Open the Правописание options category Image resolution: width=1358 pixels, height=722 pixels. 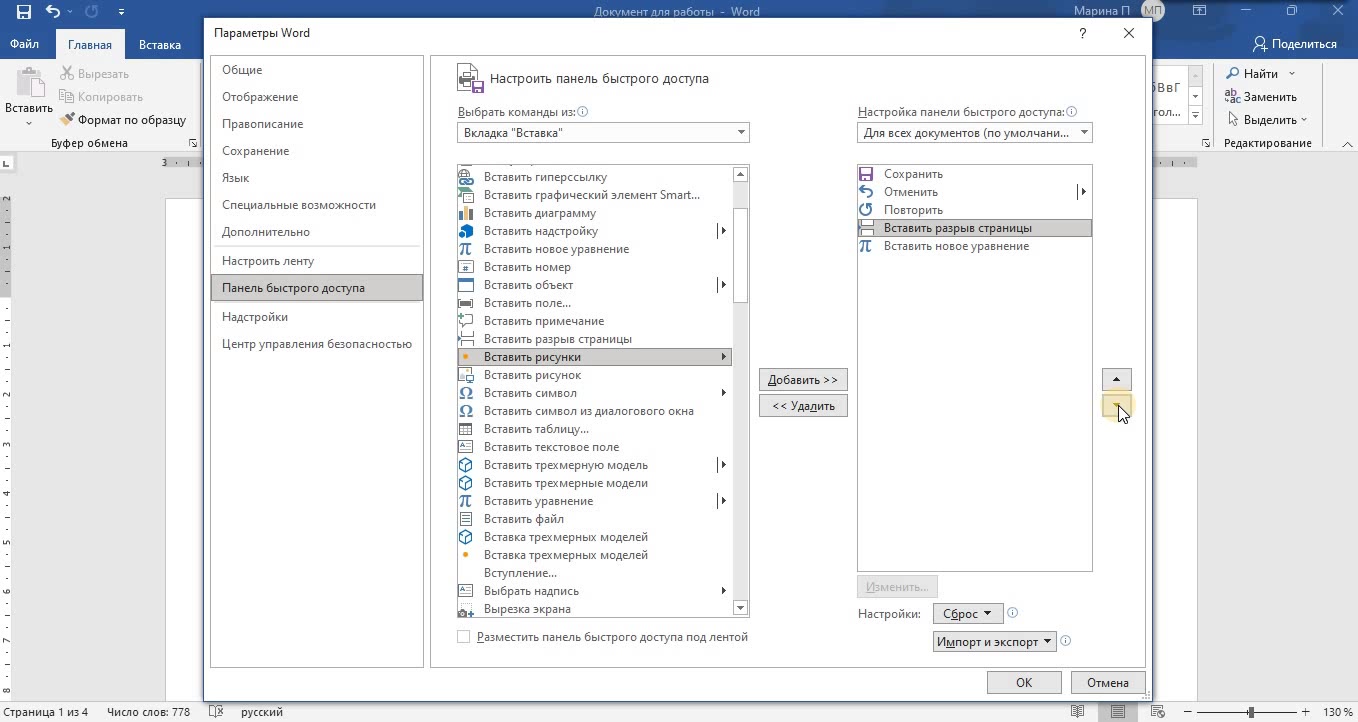(317, 124)
